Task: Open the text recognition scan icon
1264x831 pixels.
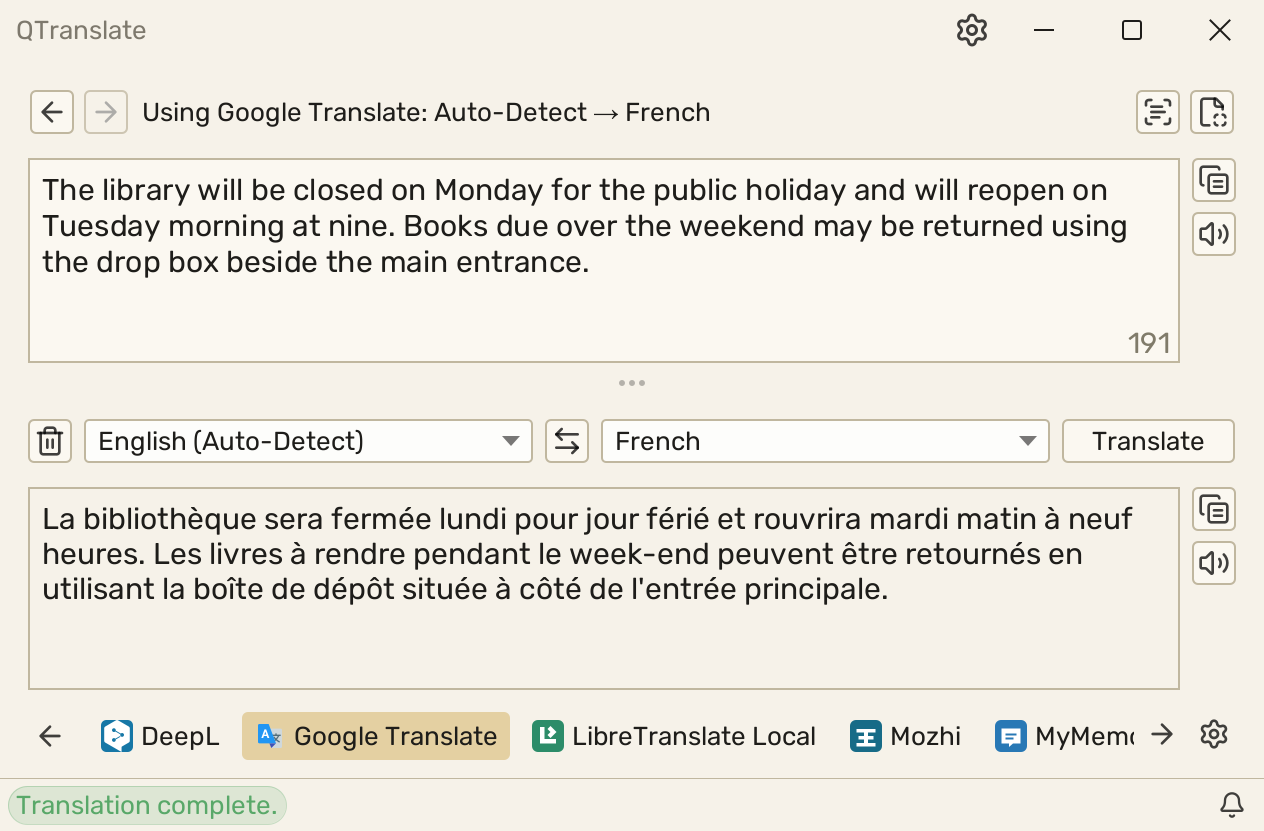Action: click(1158, 112)
